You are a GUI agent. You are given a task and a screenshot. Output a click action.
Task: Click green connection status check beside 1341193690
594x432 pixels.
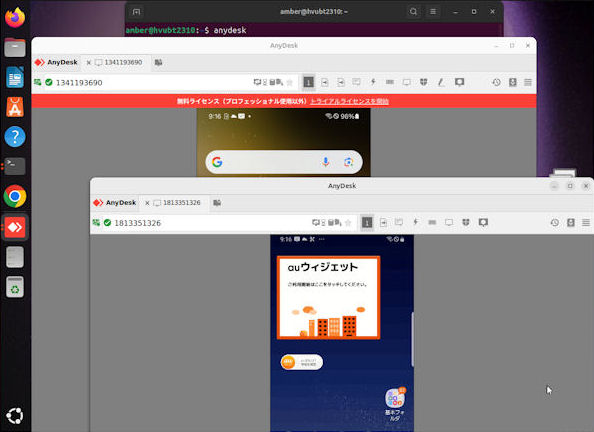49,82
